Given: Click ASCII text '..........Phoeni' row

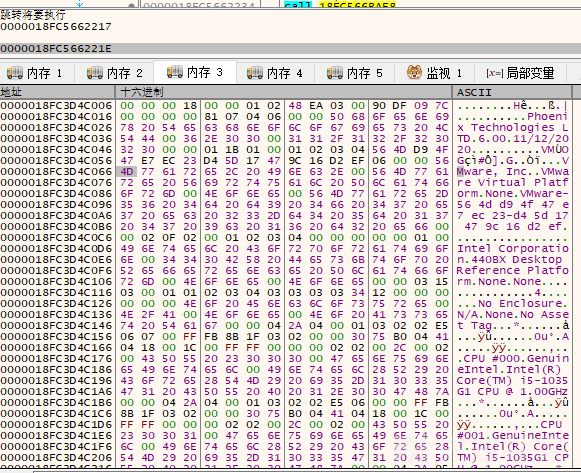Looking at the screenshot, I should [x=512, y=116].
